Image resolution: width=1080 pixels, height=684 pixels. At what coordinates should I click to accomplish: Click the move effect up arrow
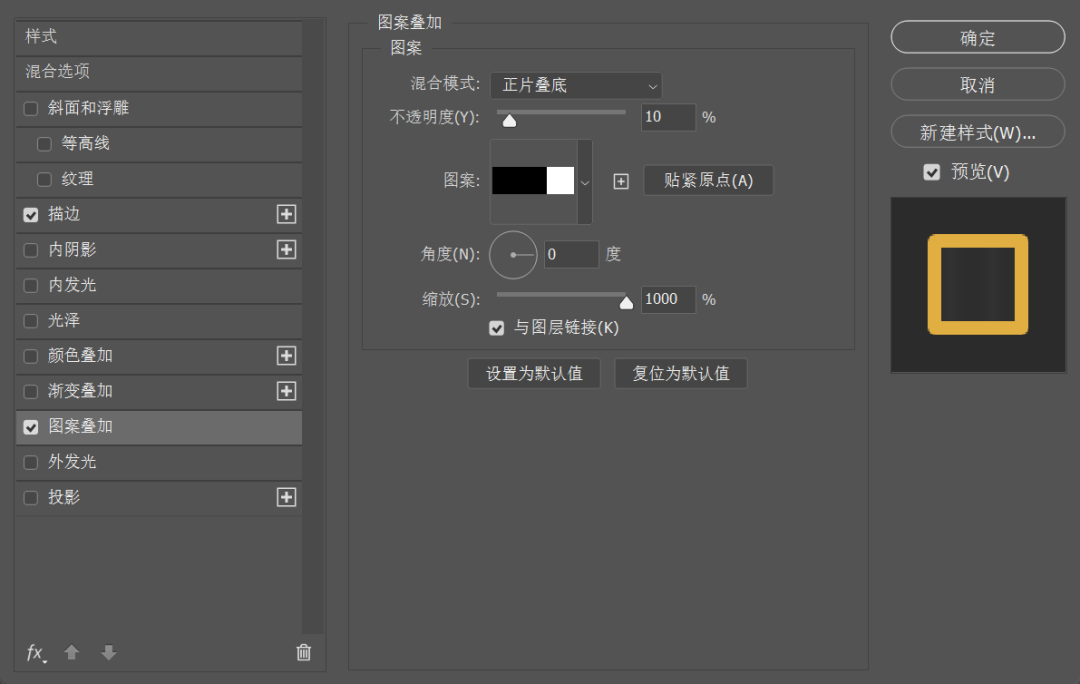(71, 653)
